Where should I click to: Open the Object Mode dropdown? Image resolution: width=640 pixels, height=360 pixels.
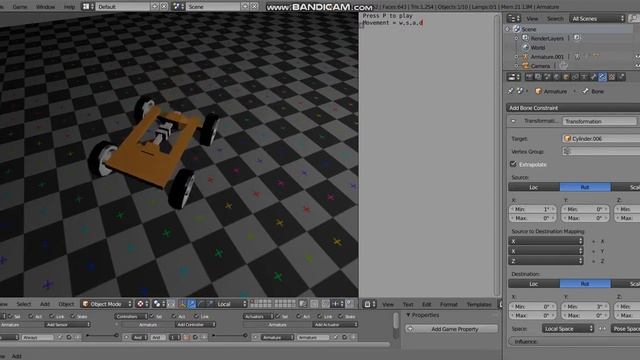click(107, 304)
